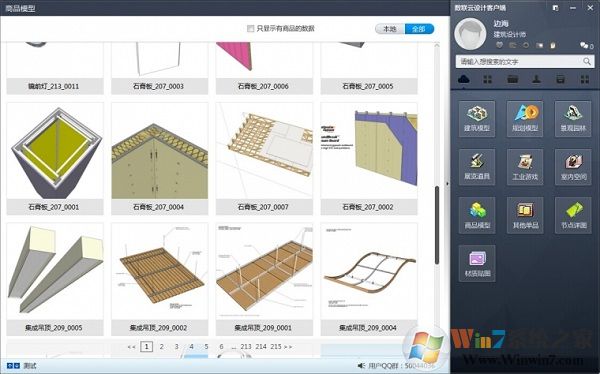Go to next pages with >> arrow
The image size is (600, 374).
click(x=288, y=347)
